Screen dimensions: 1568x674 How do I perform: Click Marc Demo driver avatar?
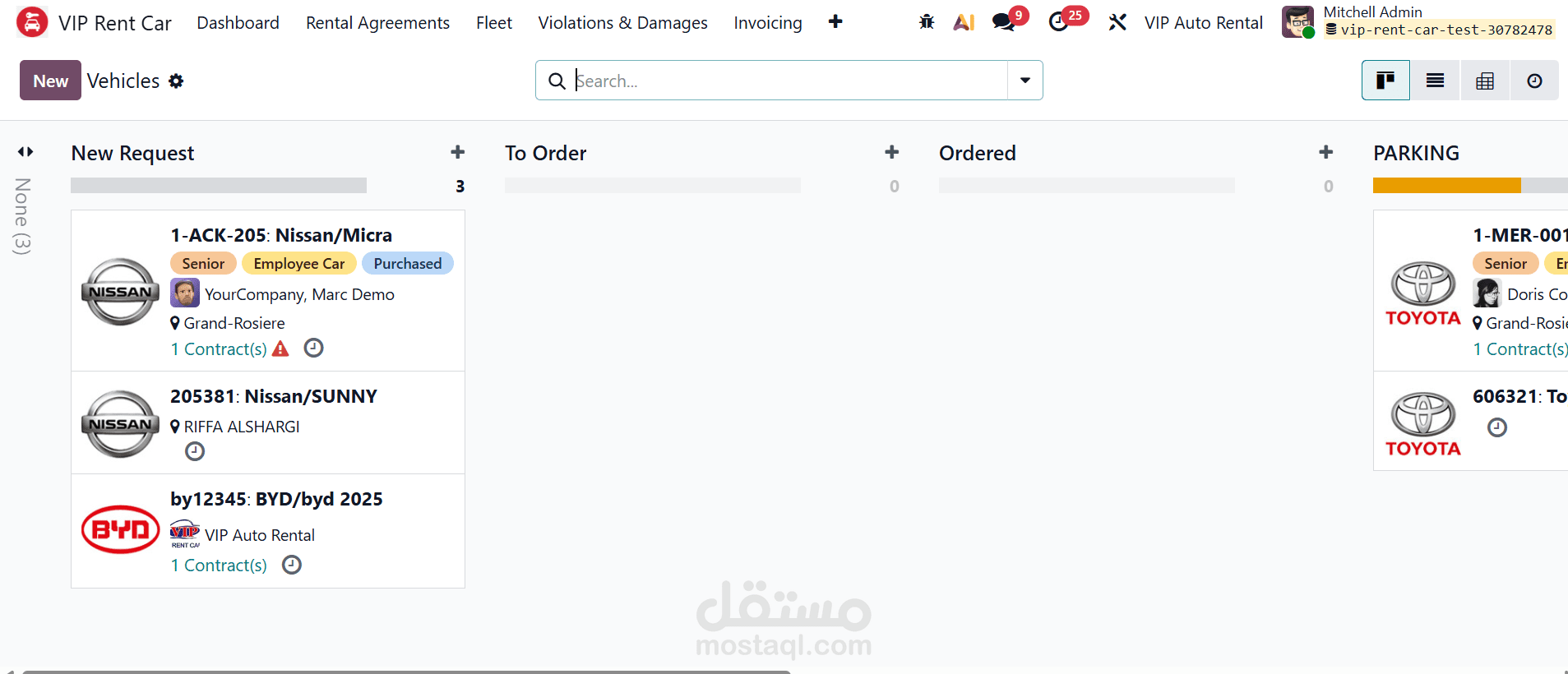(x=185, y=293)
